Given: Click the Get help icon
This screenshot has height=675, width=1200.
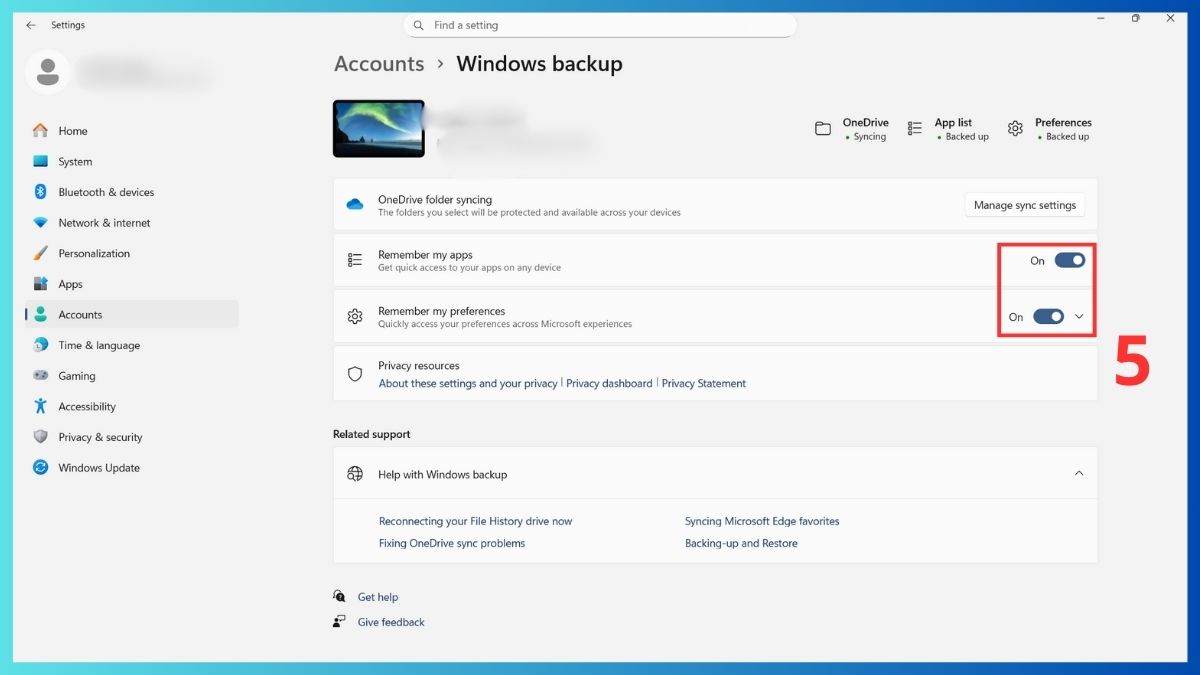Looking at the screenshot, I should (x=339, y=597).
